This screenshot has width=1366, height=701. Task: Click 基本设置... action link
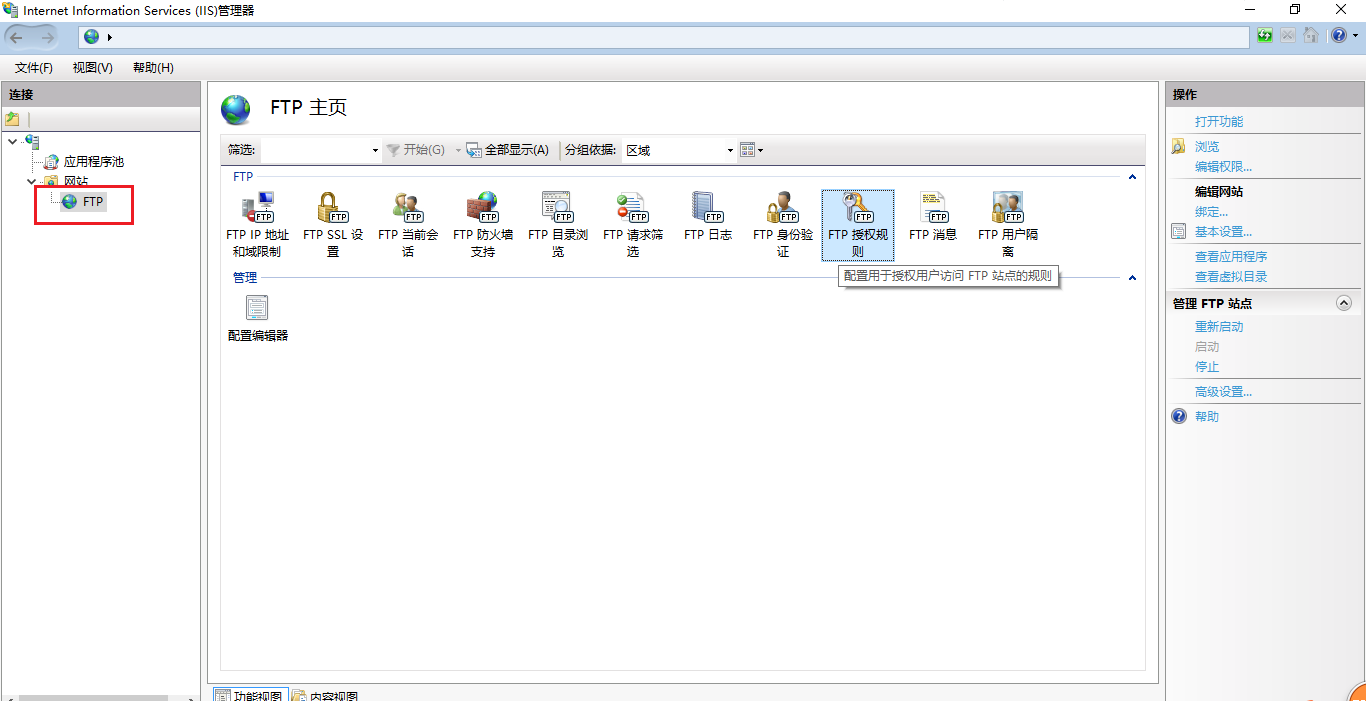point(1223,232)
